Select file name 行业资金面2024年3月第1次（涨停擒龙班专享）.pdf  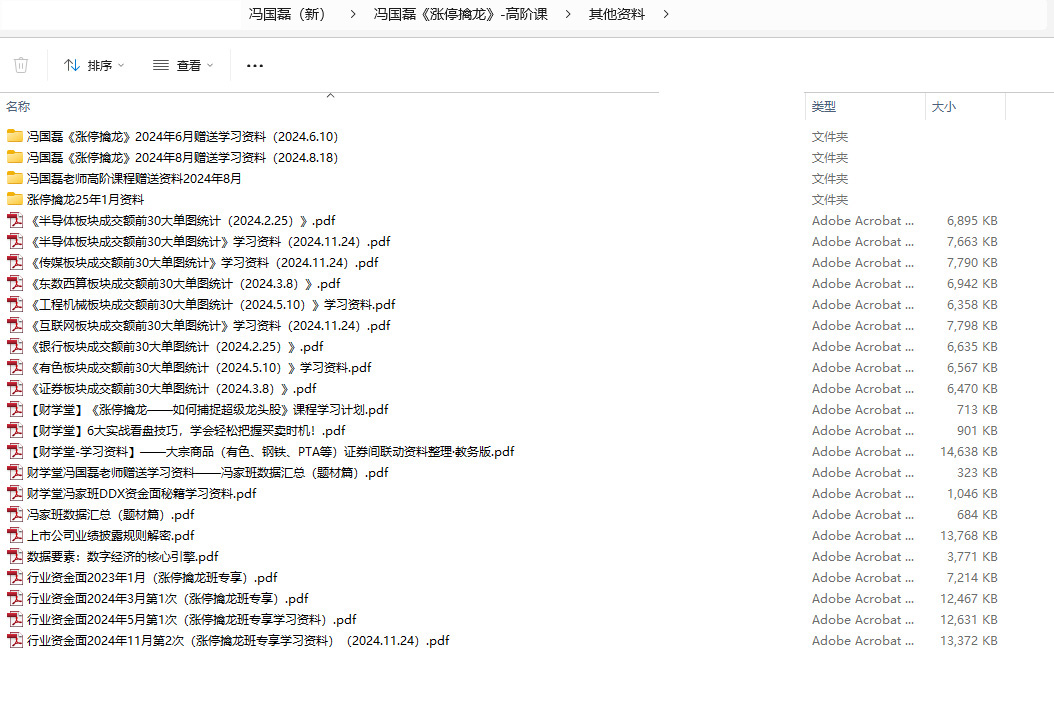(x=168, y=598)
